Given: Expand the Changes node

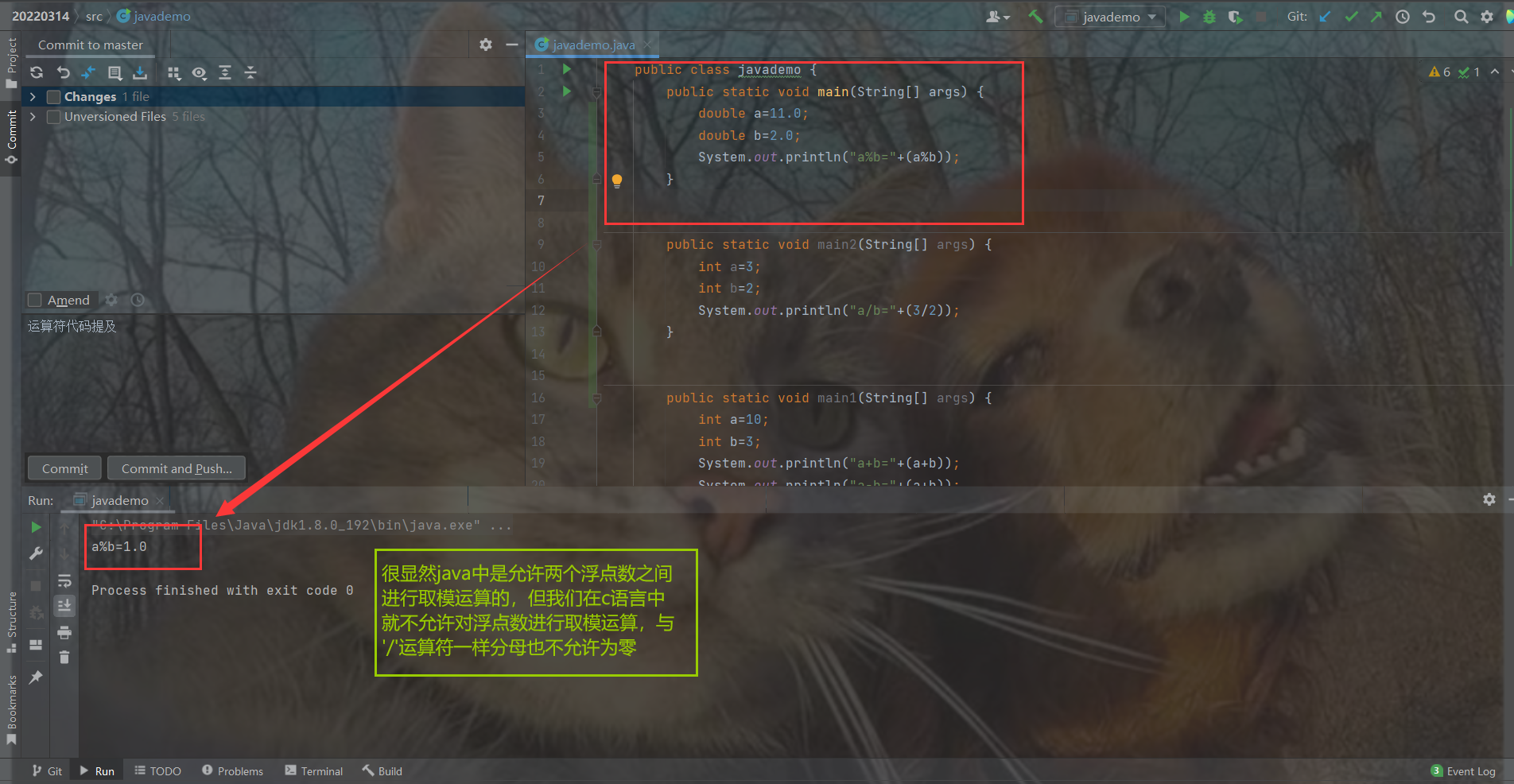Looking at the screenshot, I should tap(33, 96).
